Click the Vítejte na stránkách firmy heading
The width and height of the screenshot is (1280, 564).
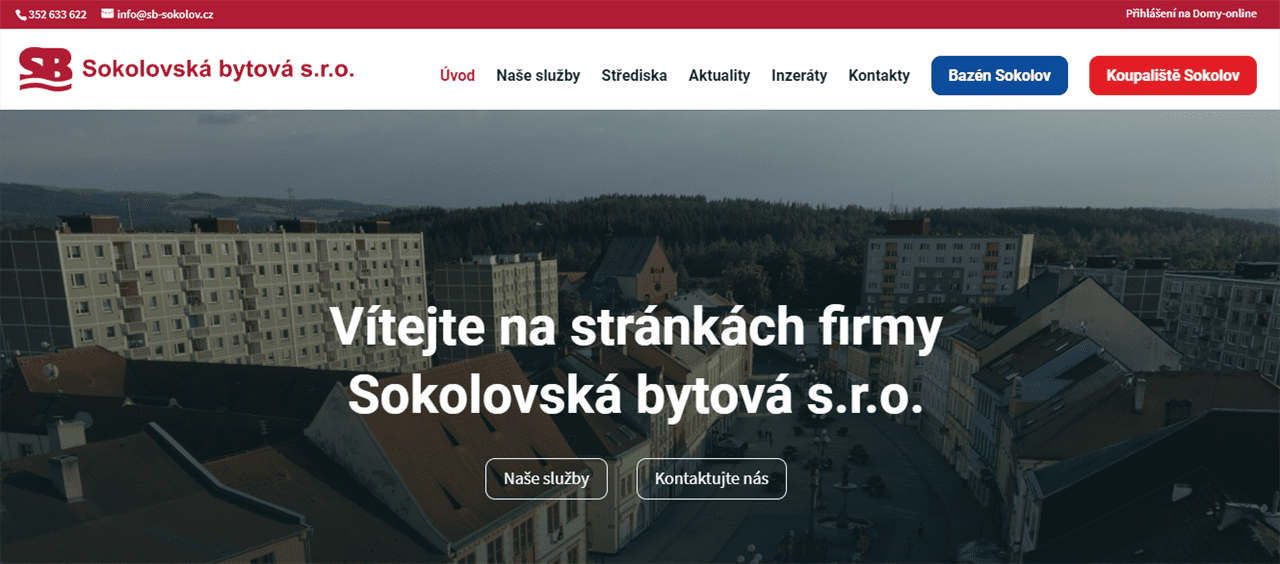tap(636, 327)
